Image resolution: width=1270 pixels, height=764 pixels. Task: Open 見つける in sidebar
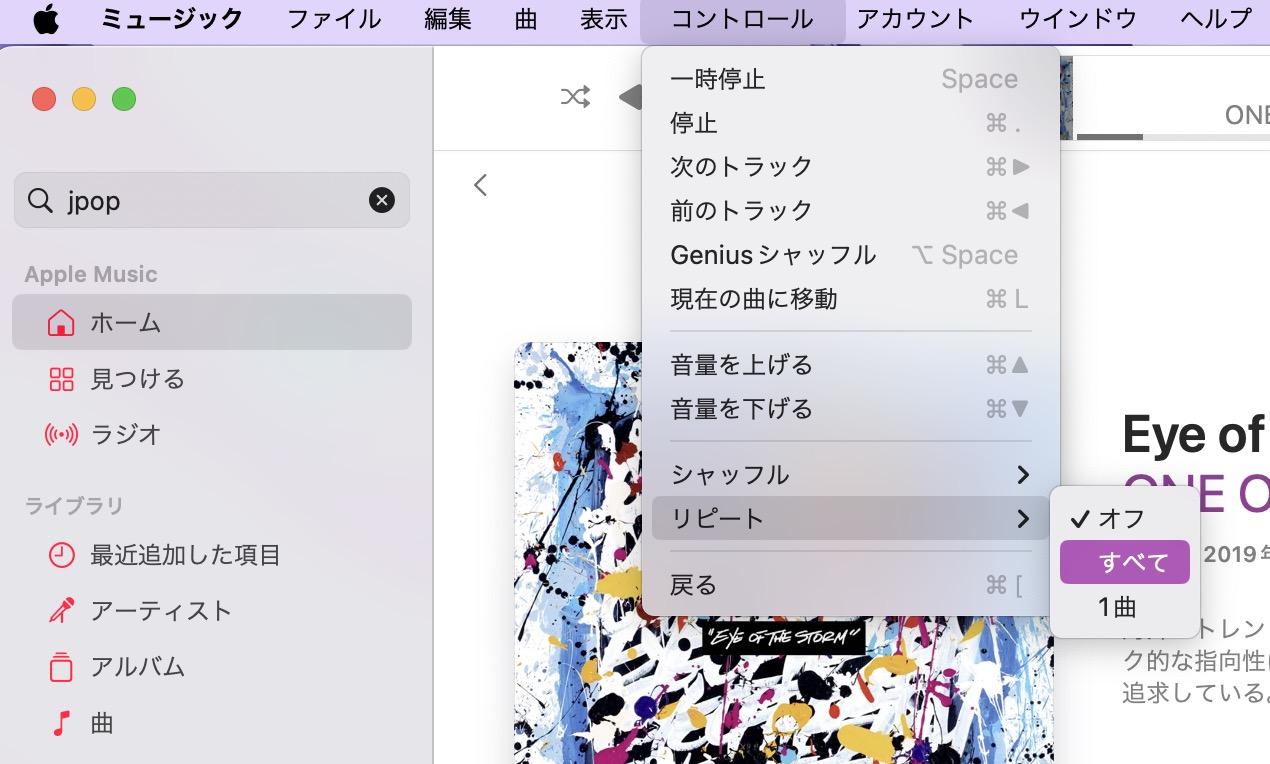[212, 379]
